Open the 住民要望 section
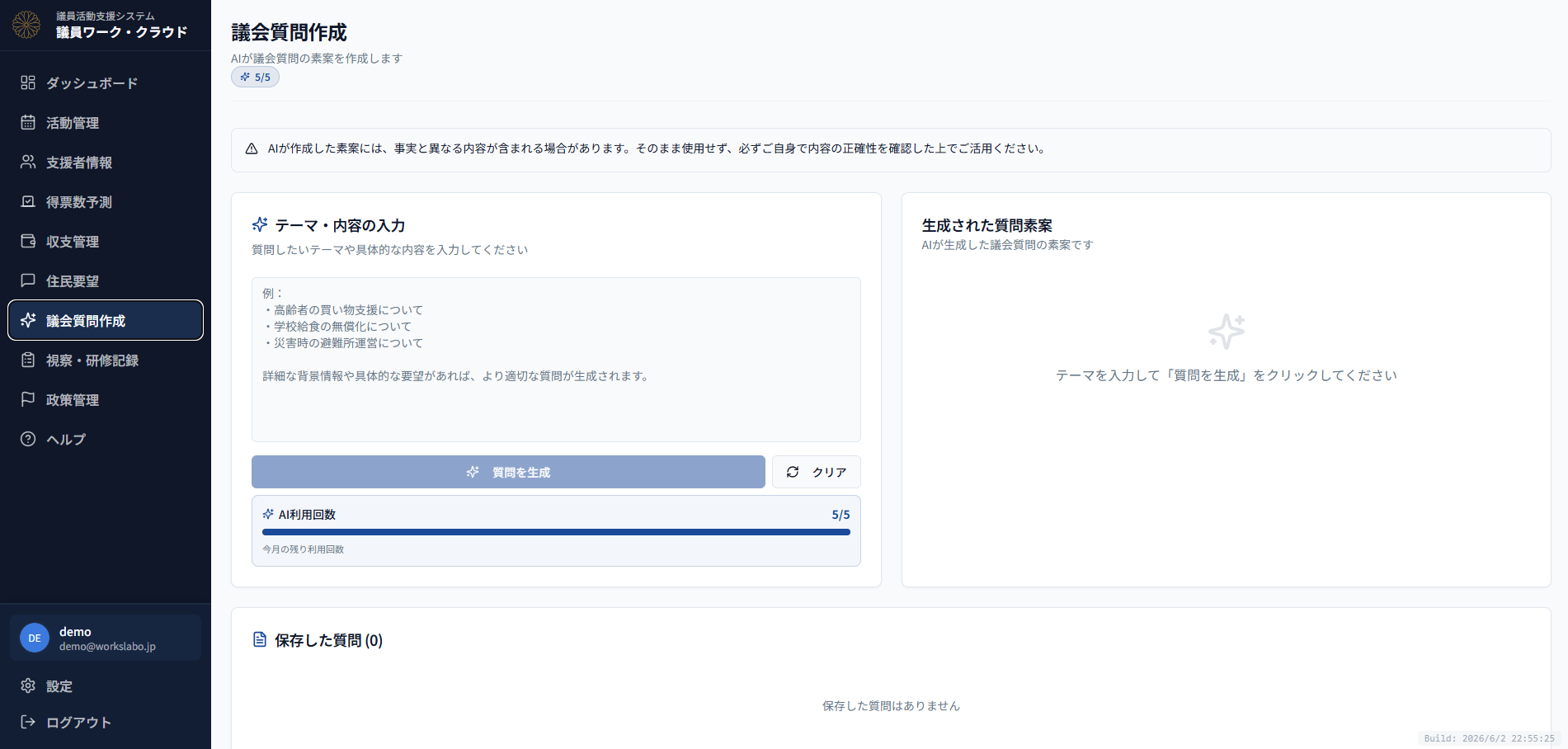The height and width of the screenshot is (749, 1568). click(106, 280)
